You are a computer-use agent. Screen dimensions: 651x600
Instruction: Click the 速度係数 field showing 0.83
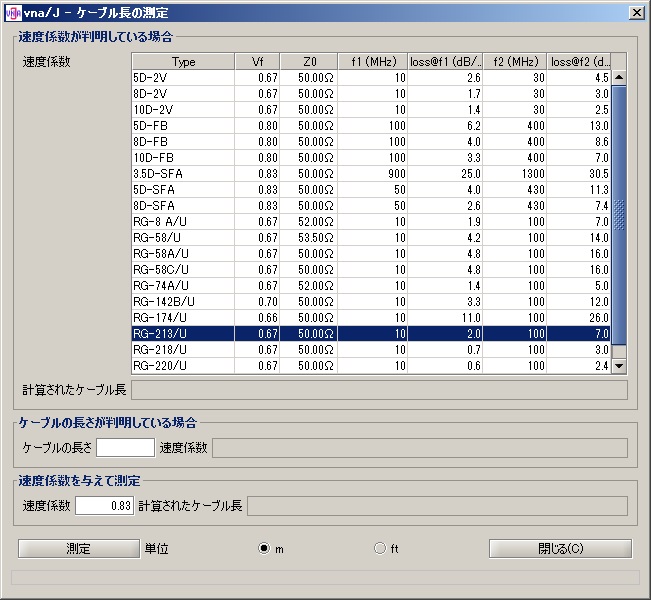(105, 506)
